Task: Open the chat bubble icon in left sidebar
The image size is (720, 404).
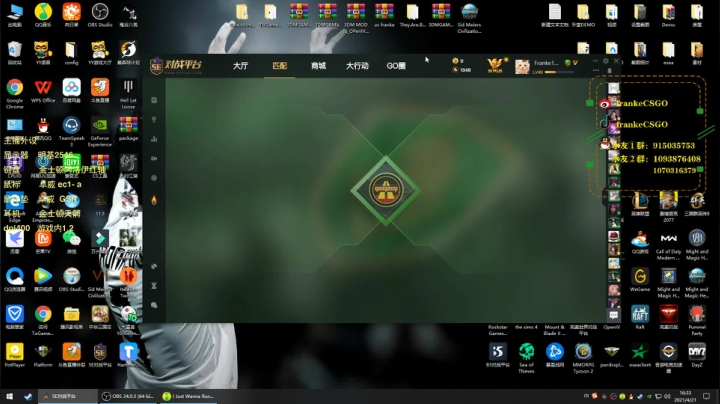Action: (154, 305)
